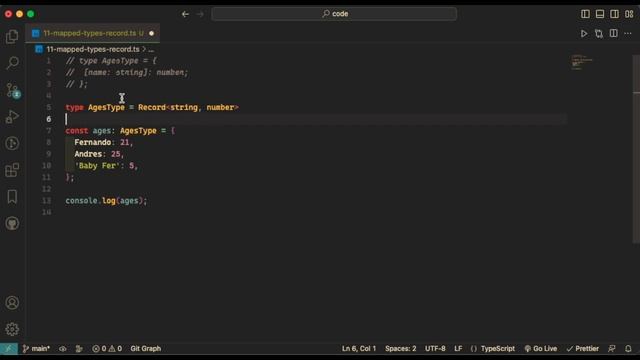Click the code search command center
The width and height of the screenshot is (640, 360).
coord(334,14)
